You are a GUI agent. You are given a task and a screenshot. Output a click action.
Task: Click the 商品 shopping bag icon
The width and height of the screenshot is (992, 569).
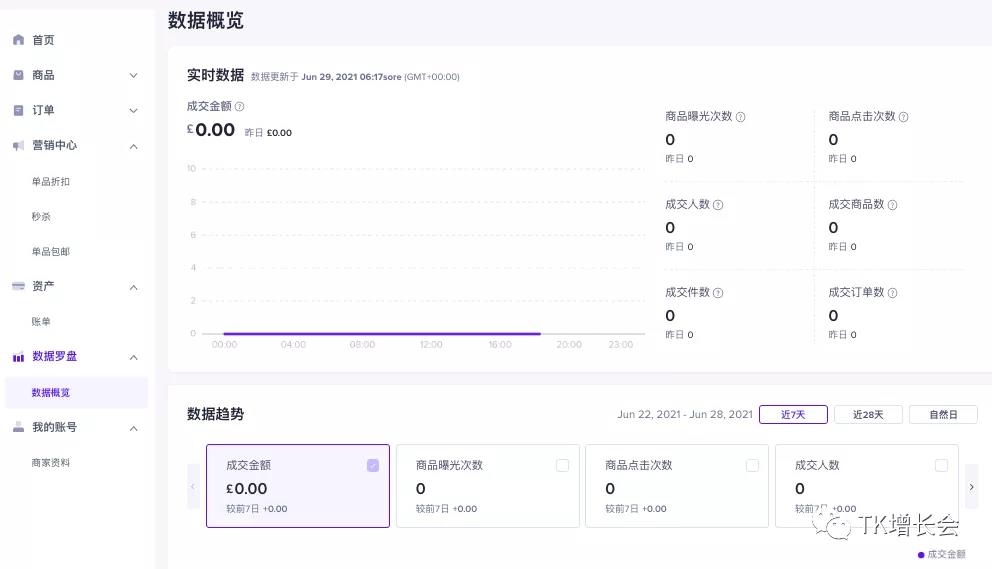[x=18, y=75]
